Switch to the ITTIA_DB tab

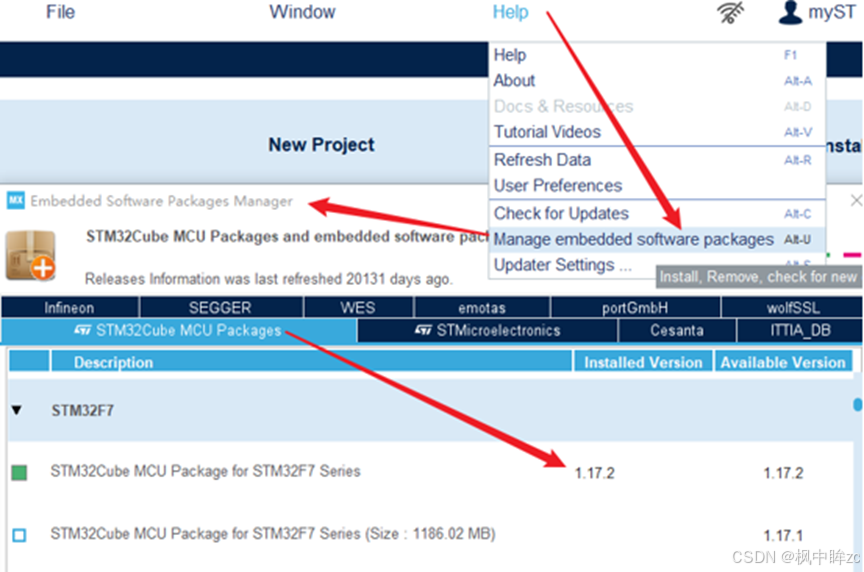pos(800,331)
